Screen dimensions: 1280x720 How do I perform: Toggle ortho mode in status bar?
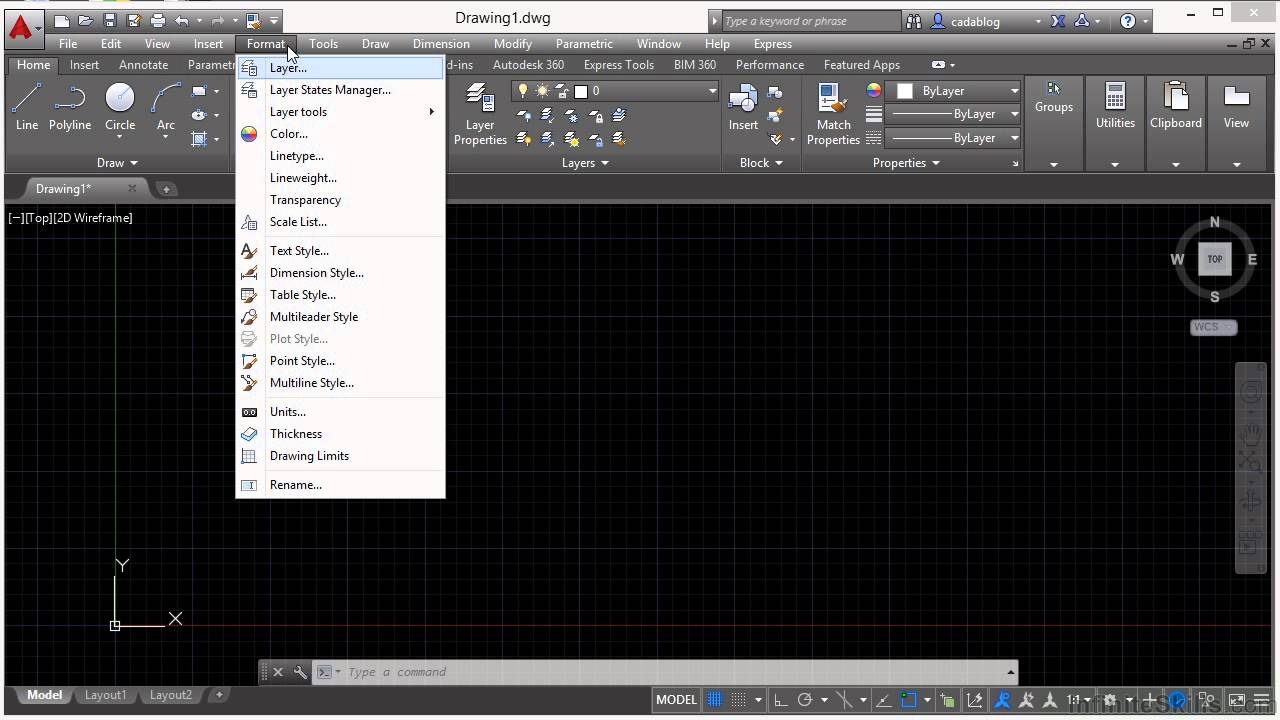coord(781,700)
